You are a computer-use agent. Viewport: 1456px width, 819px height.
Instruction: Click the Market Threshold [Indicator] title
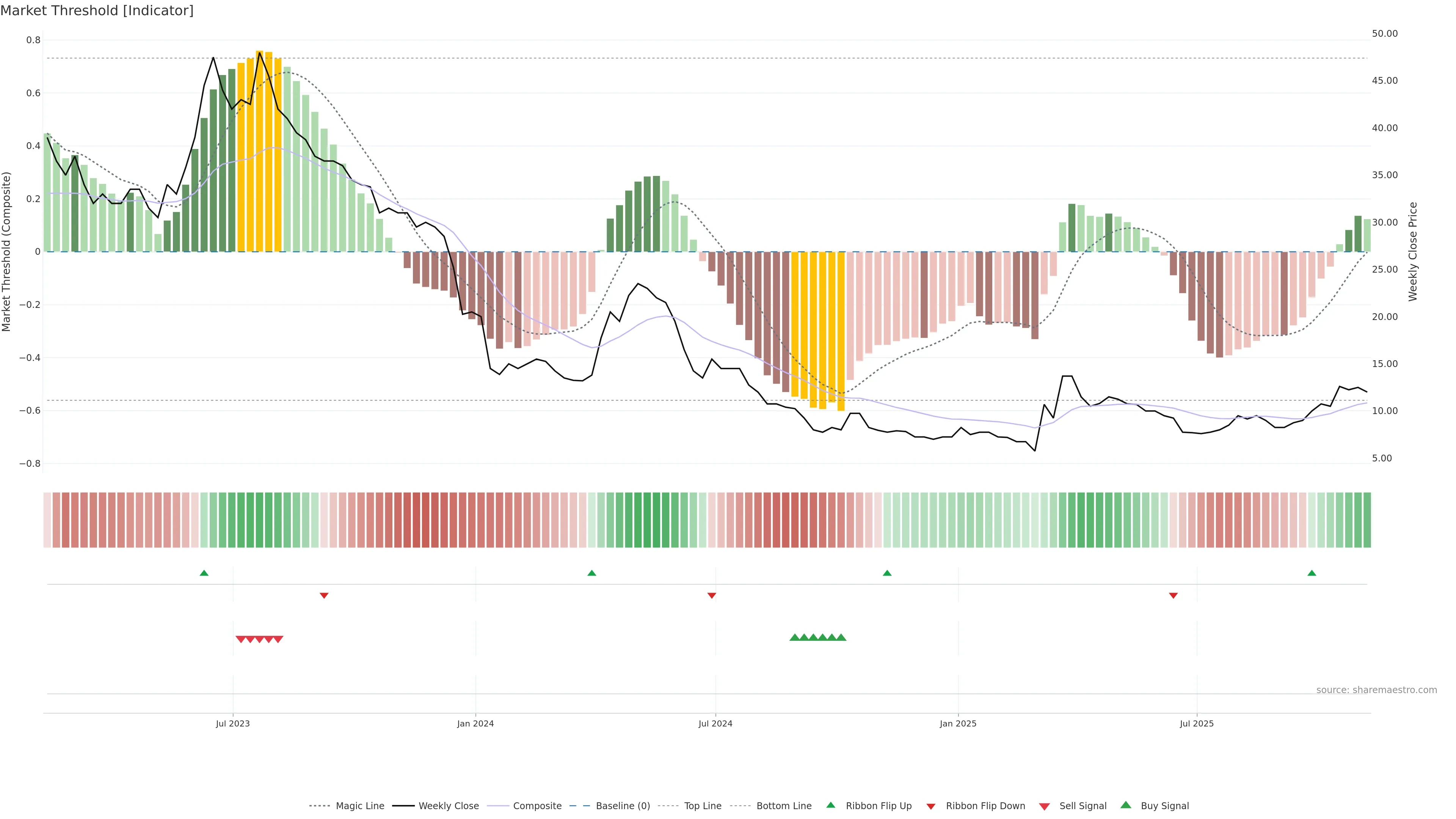tap(97, 11)
